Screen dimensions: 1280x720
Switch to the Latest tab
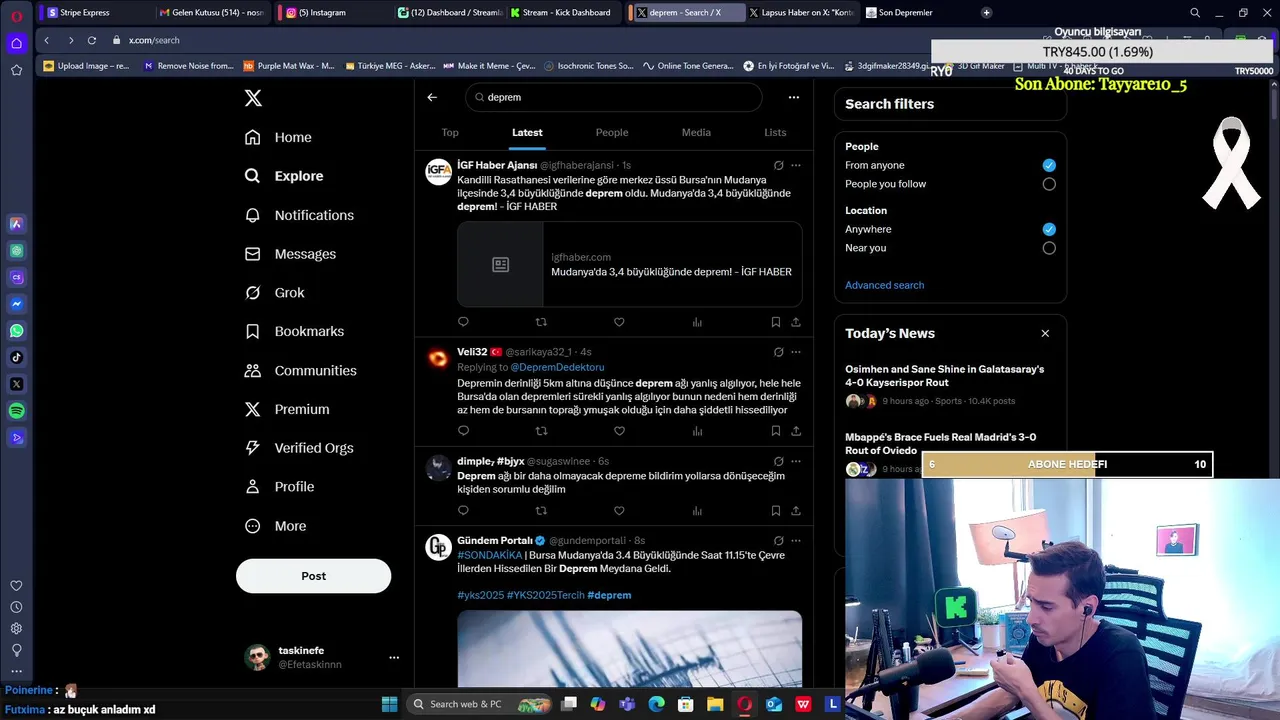tap(527, 132)
